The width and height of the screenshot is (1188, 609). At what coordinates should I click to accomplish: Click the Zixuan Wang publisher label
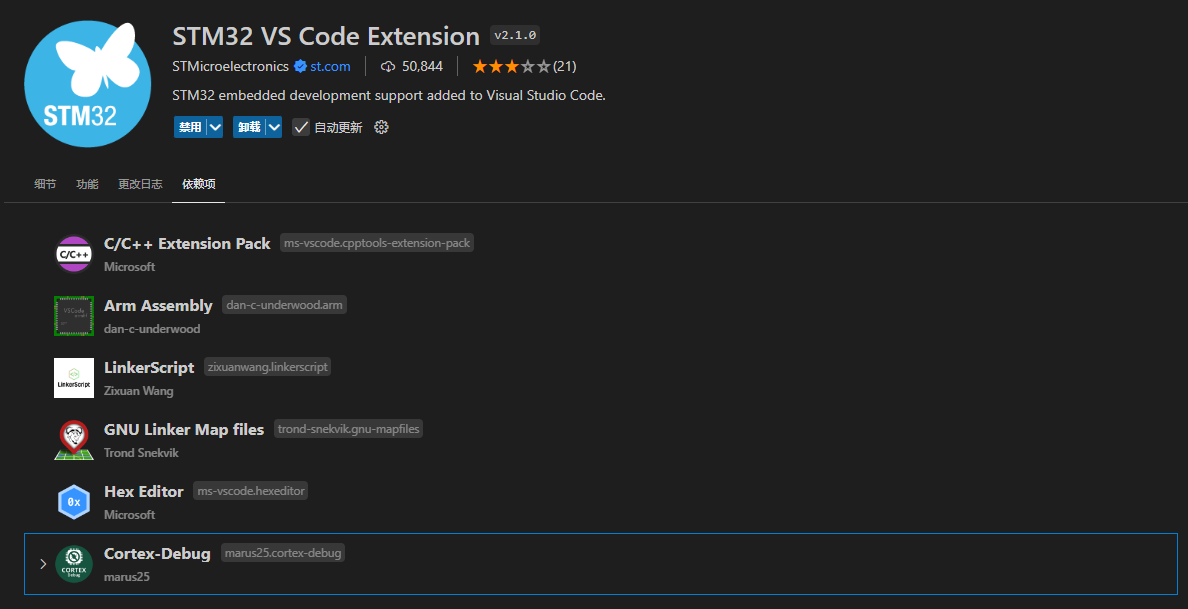[139, 392]
